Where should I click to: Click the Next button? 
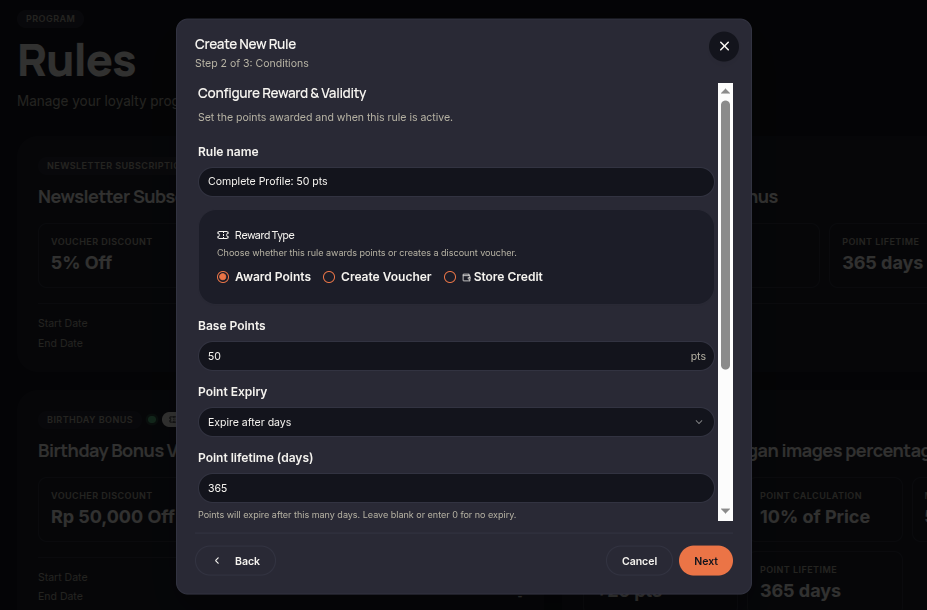point(705,560)
